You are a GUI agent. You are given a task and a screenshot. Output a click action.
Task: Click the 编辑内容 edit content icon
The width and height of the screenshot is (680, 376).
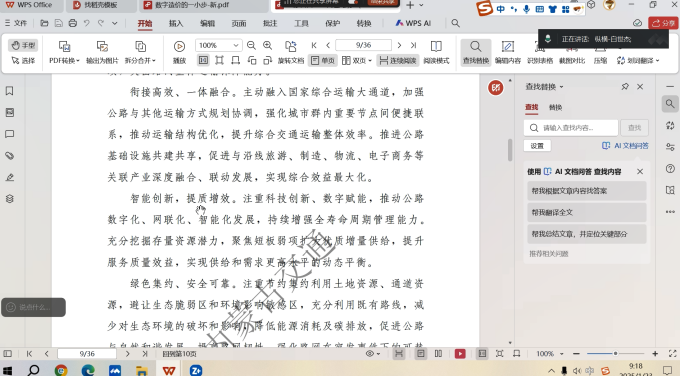tap(507, 52)
